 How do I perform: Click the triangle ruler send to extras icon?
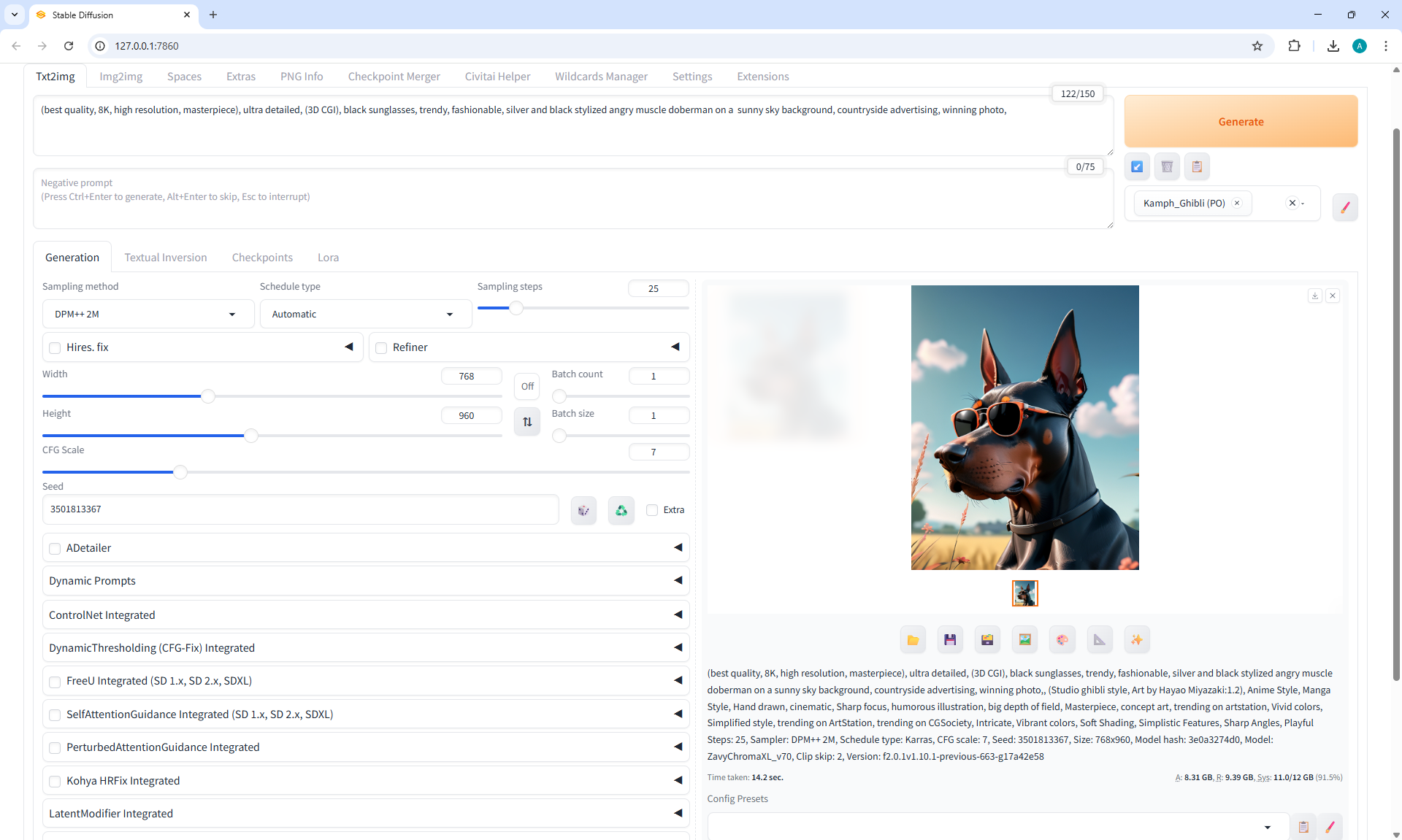pos(1100,640)
